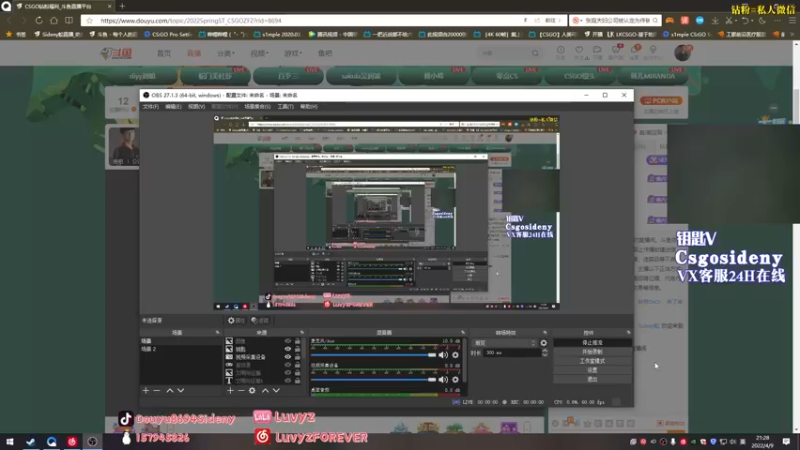800x450 pixels.
Task: Float the Audio Mixer dock via header icon
Action: click(x=463, y=333)
